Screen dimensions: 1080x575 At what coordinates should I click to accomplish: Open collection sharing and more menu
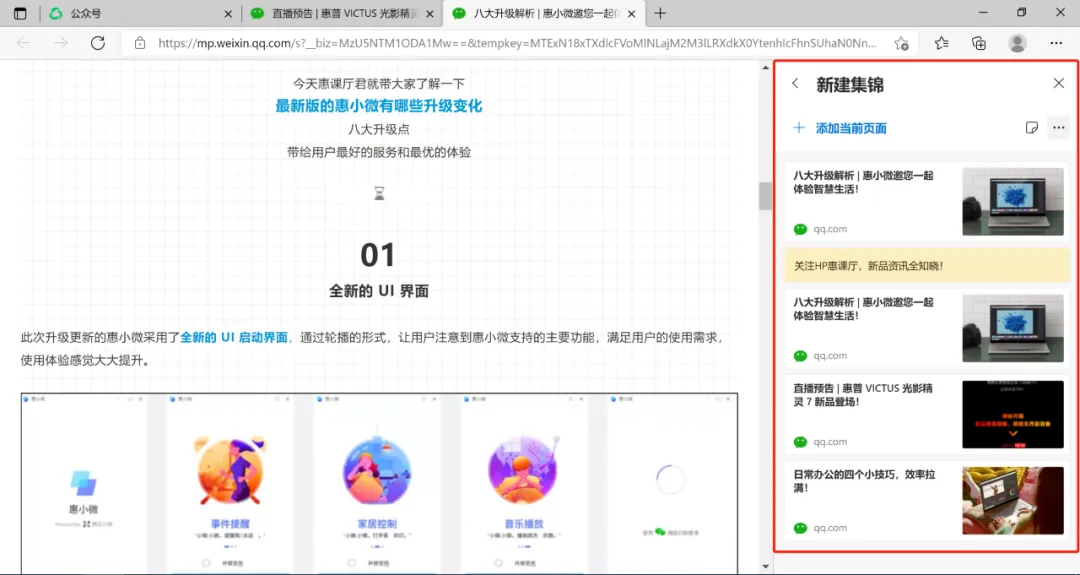(1059, 127)
